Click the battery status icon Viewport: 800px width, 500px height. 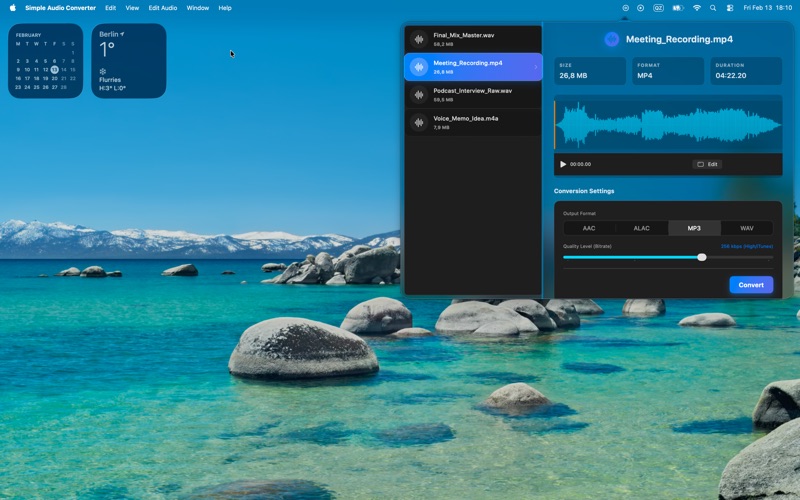[x=678, y=8]
